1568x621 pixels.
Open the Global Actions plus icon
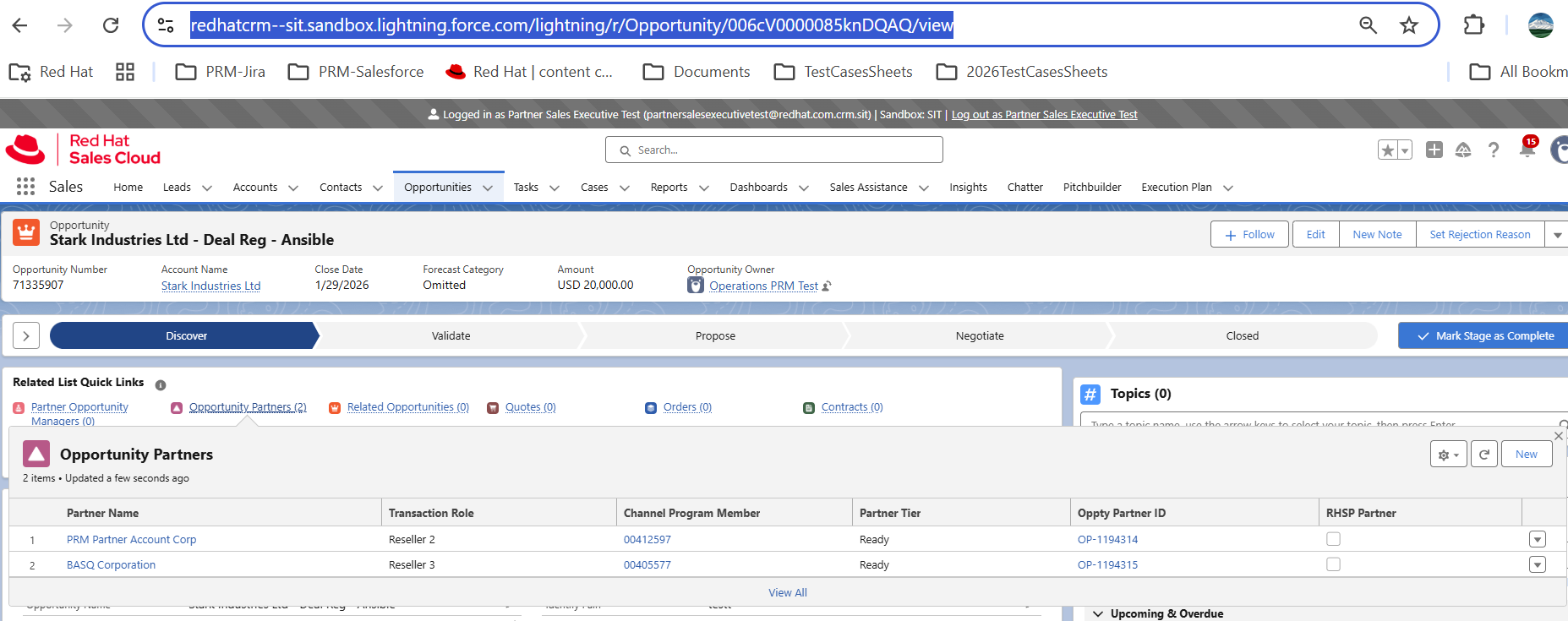click(1434, 150)
